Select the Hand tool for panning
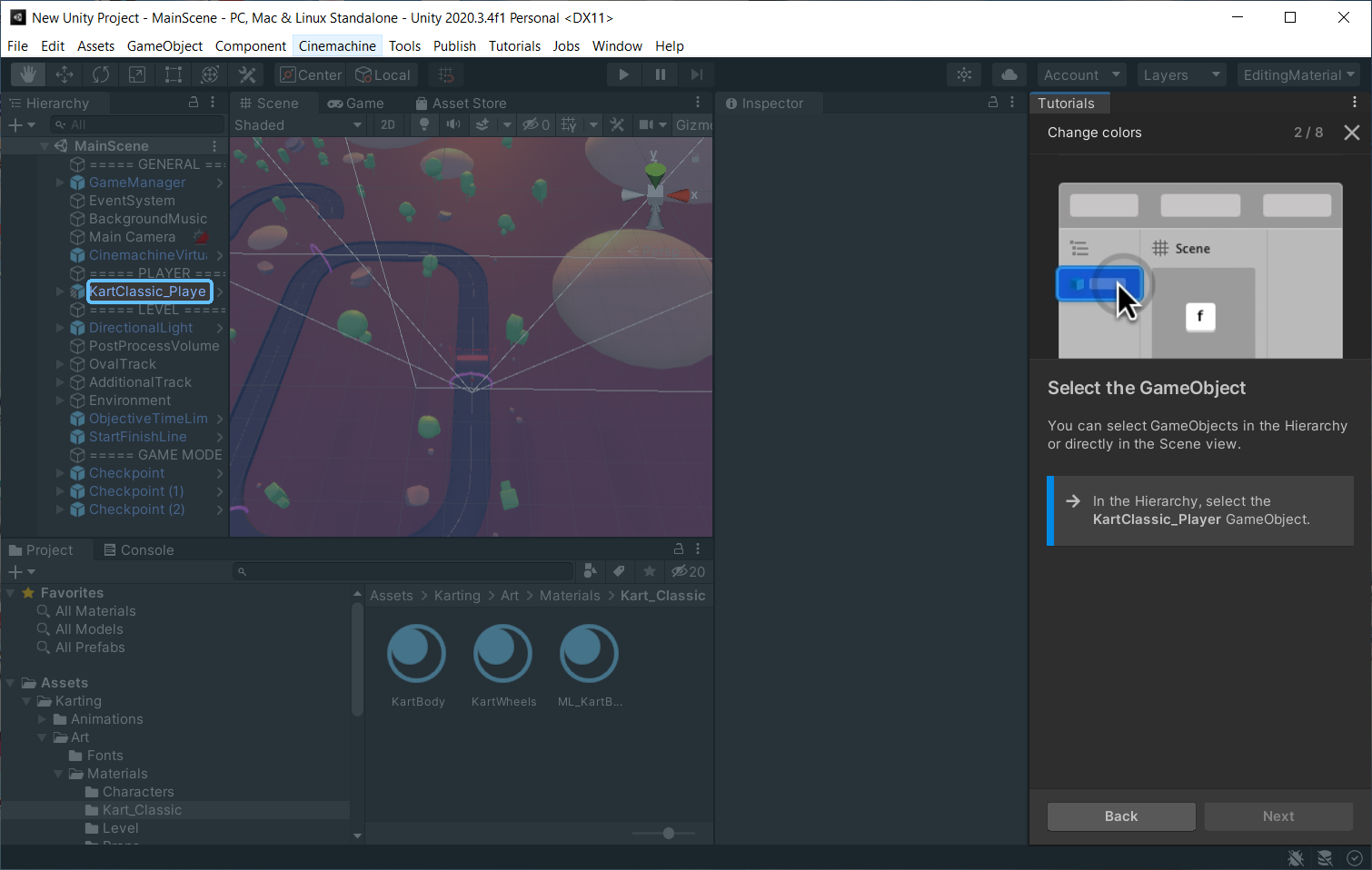 pos(26,74)
